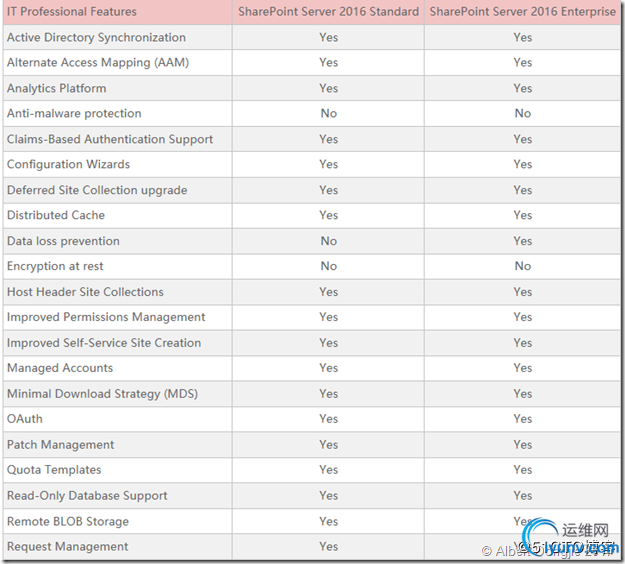Select 'Claims-Based Authentication Support' text
The height and width of the screenshot is (564, 625).
tap(110, 139)
